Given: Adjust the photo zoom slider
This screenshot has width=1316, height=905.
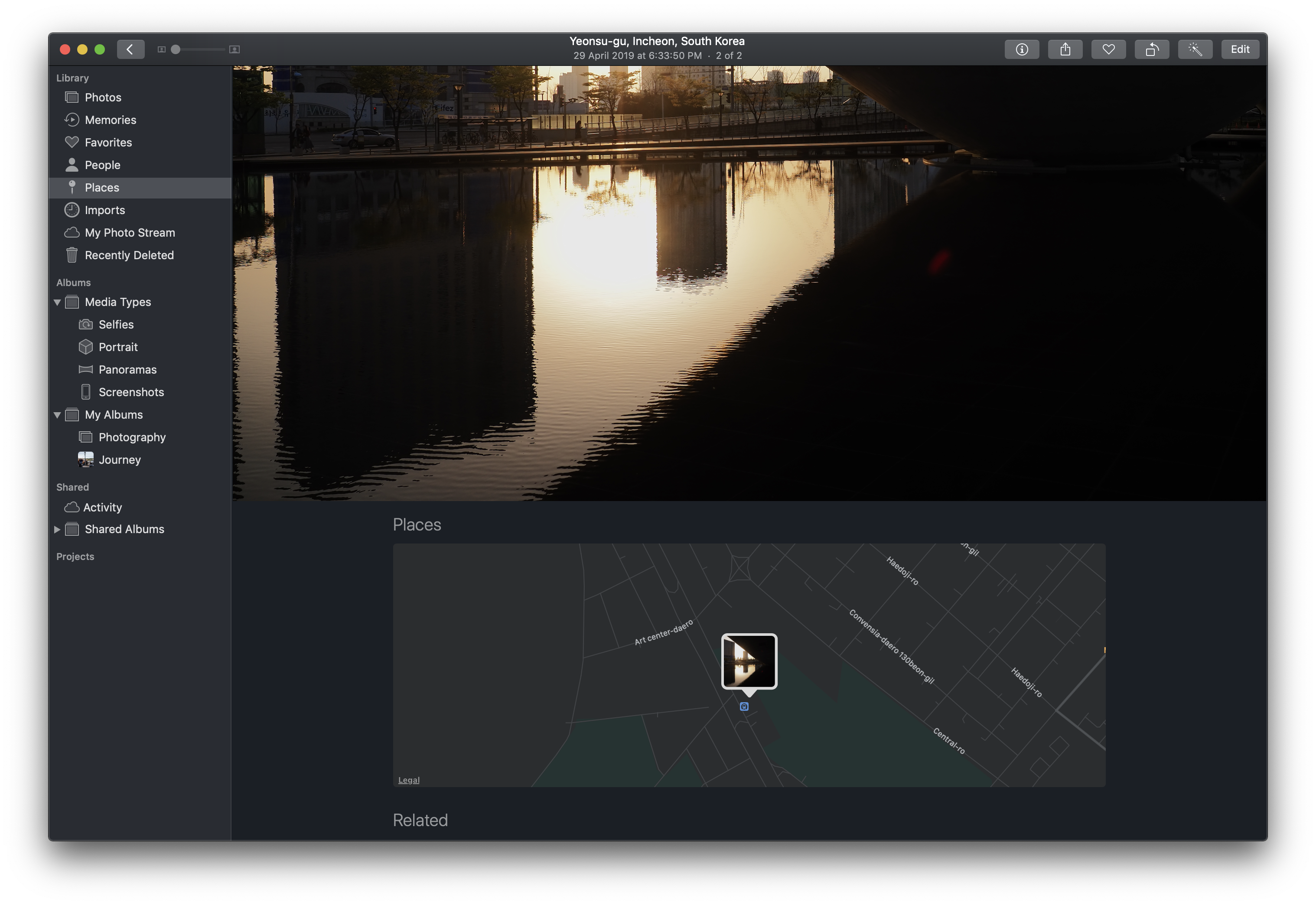Looking at the screenshot, I should click(x=176, y=49).
